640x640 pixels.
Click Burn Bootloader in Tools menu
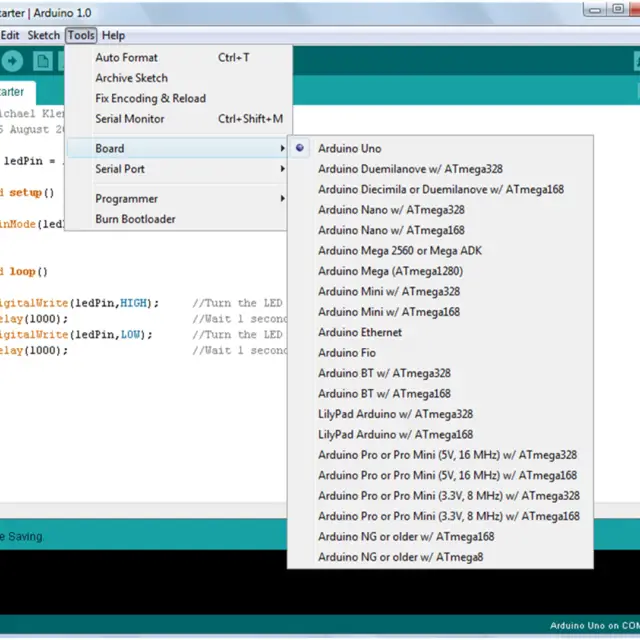click(x=135, y=219)
